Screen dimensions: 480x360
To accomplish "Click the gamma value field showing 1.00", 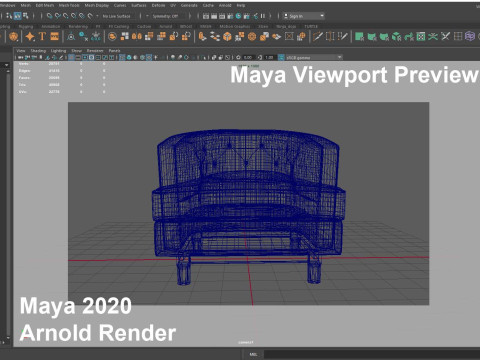I will coord(269,57).
